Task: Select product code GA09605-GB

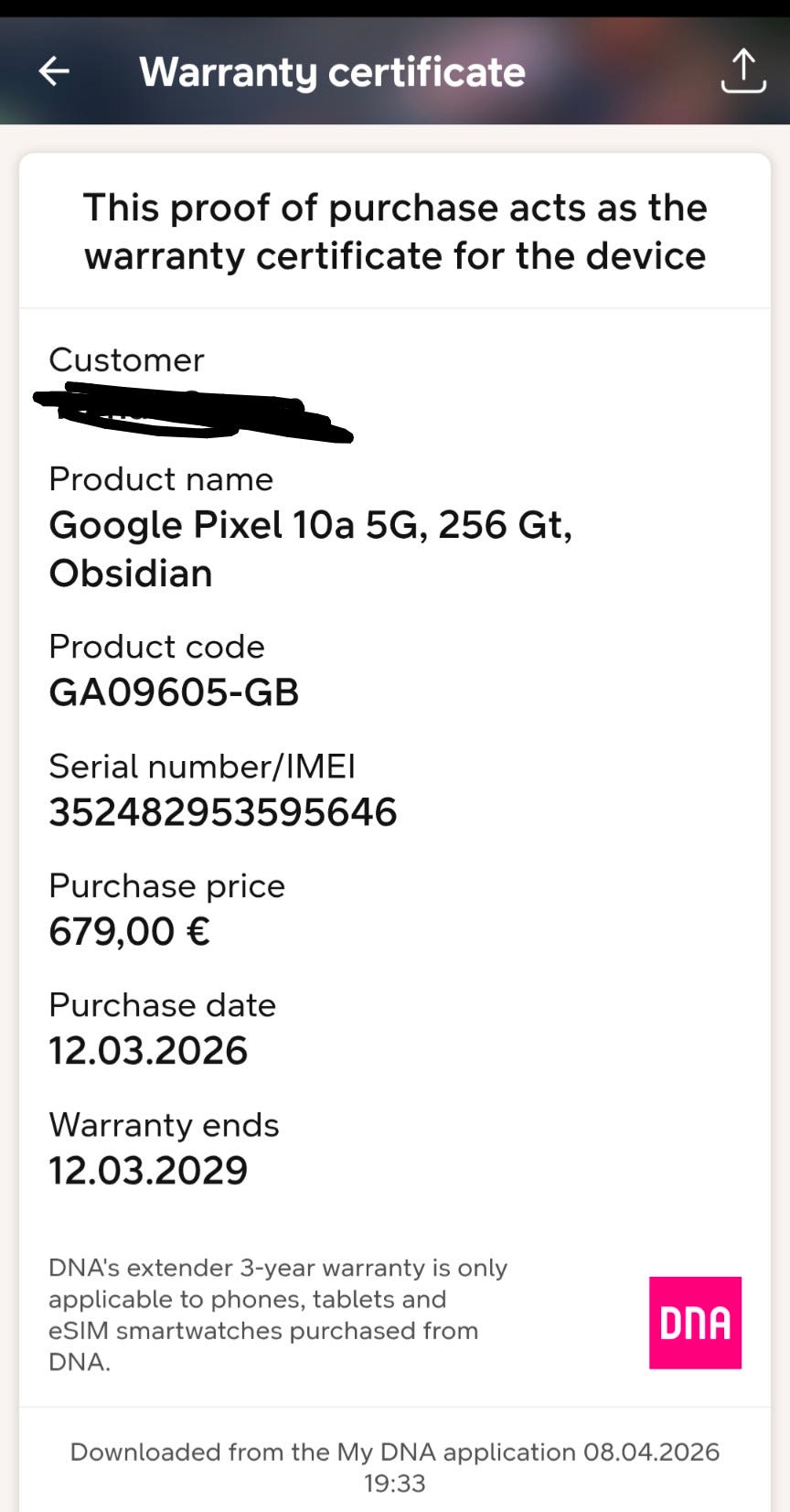Action: [174, 692]
